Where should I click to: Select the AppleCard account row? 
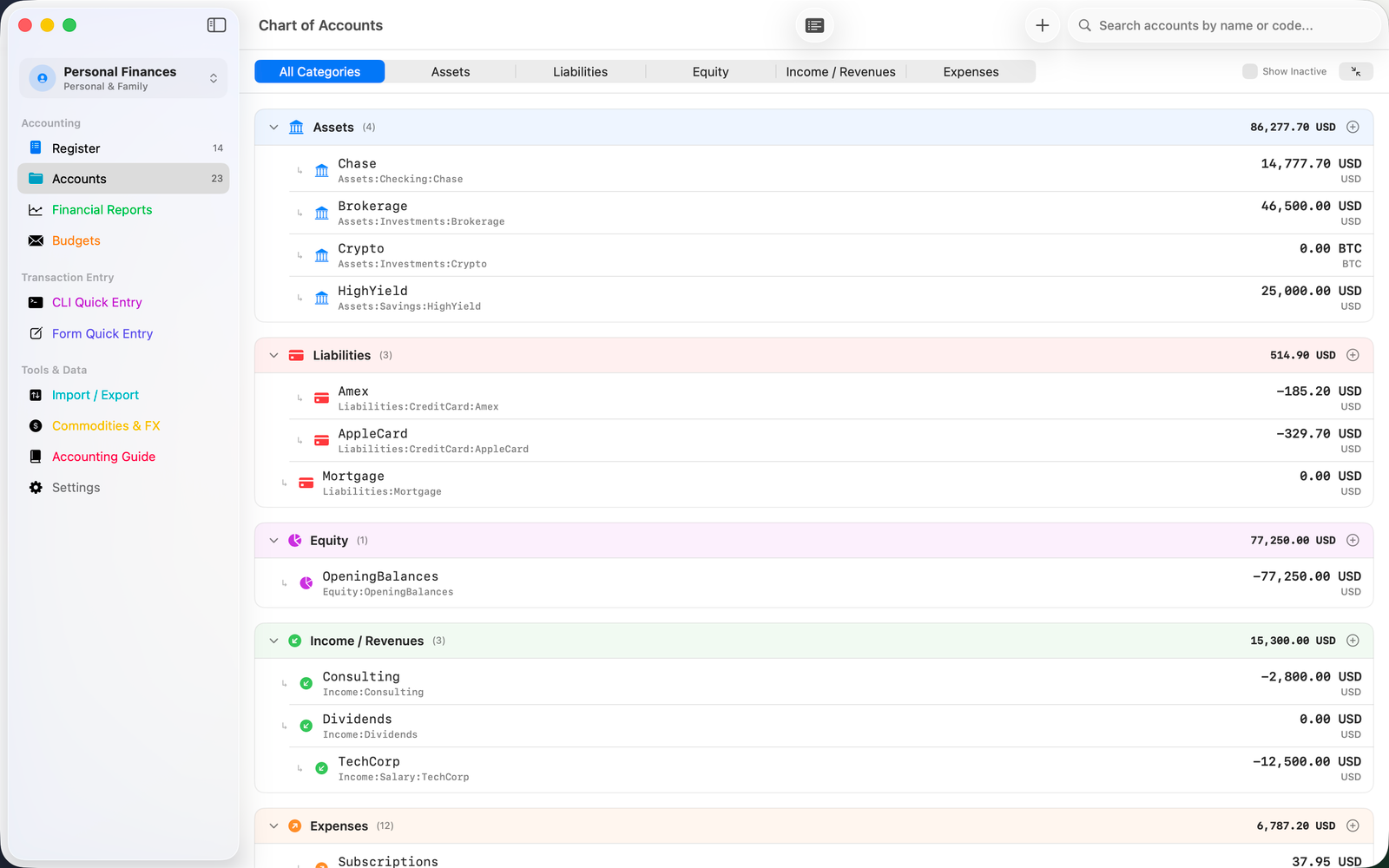813,440
